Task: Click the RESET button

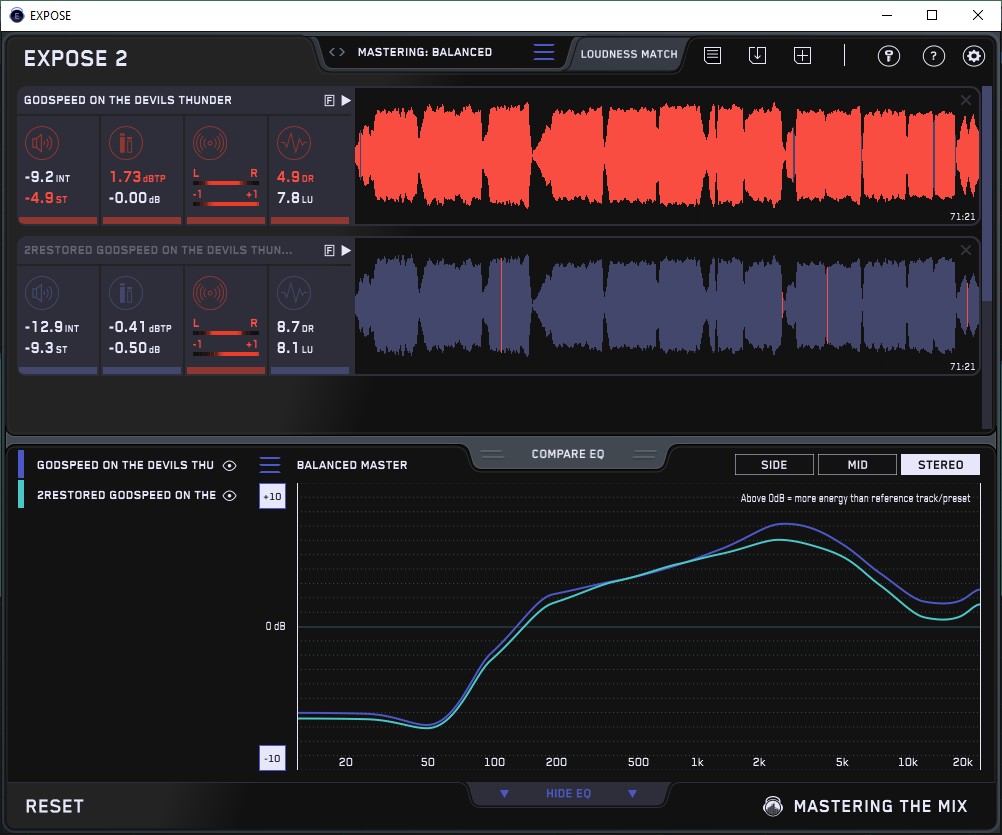Action: [x=54, y=806]
